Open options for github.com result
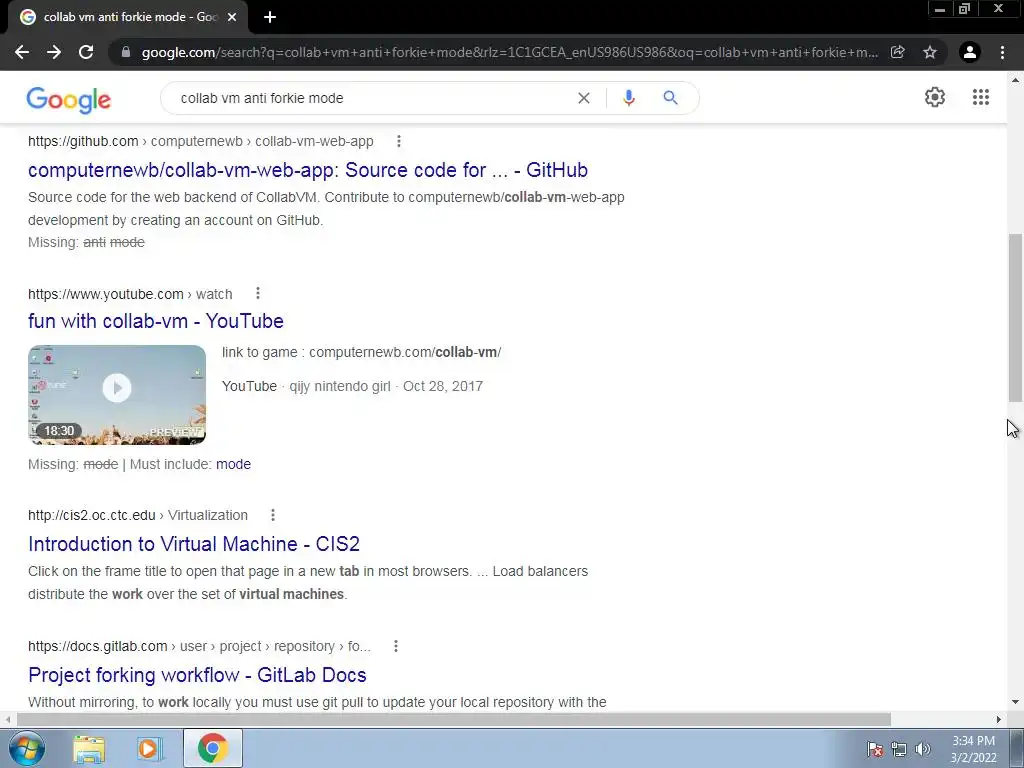 (398, 141)
